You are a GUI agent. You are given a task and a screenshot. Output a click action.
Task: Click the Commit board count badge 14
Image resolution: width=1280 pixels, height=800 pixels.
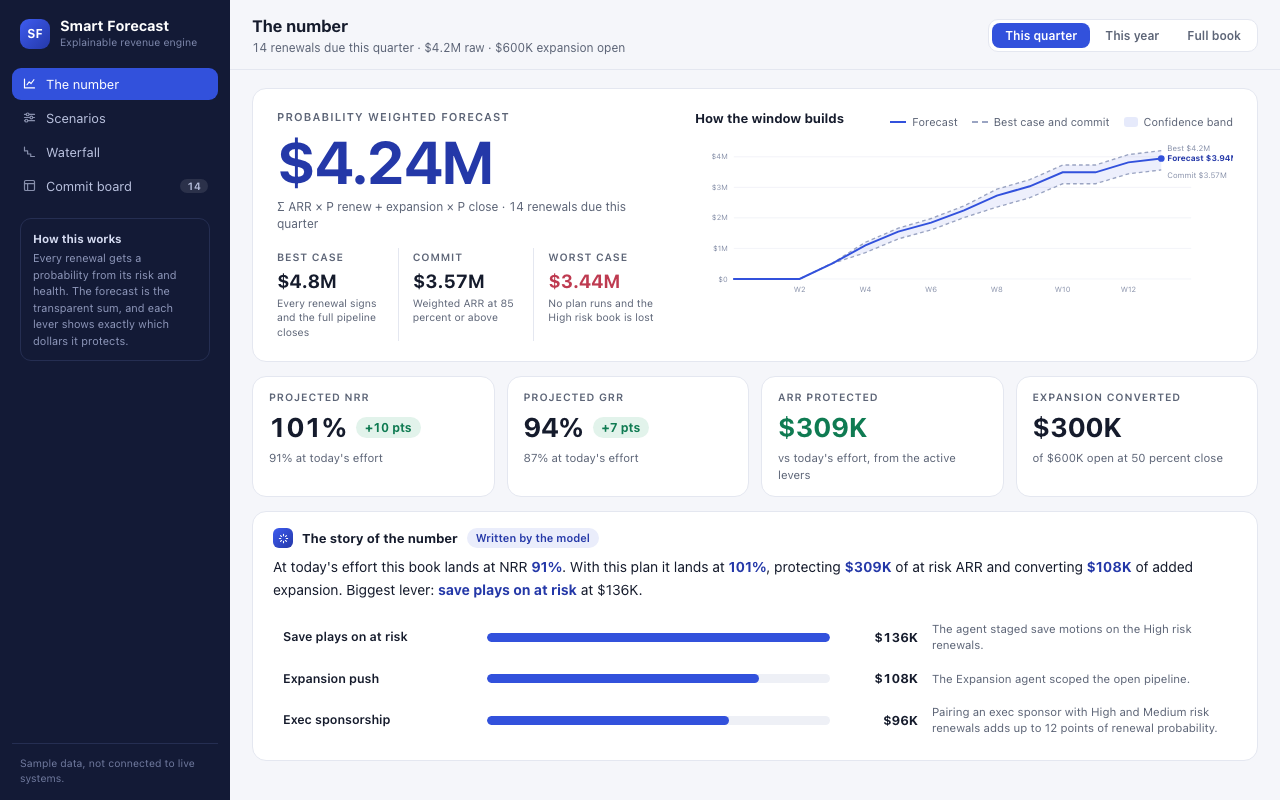194,186
